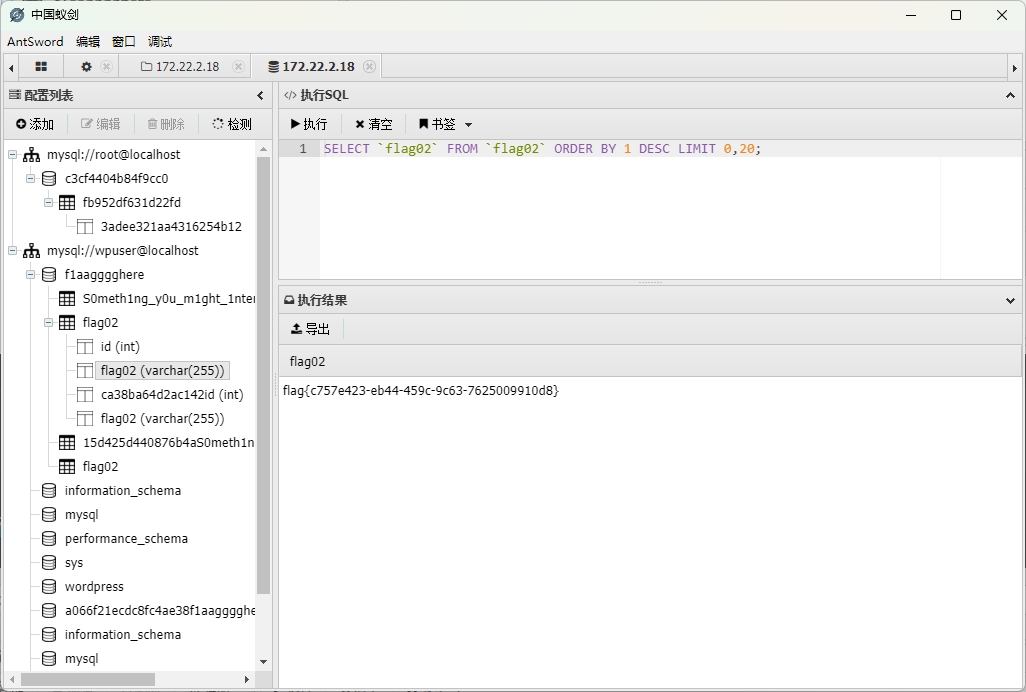Collapse the 配置列表 sidebar
The height and width of the screenshot is (692, 1026).
(260, 95)
